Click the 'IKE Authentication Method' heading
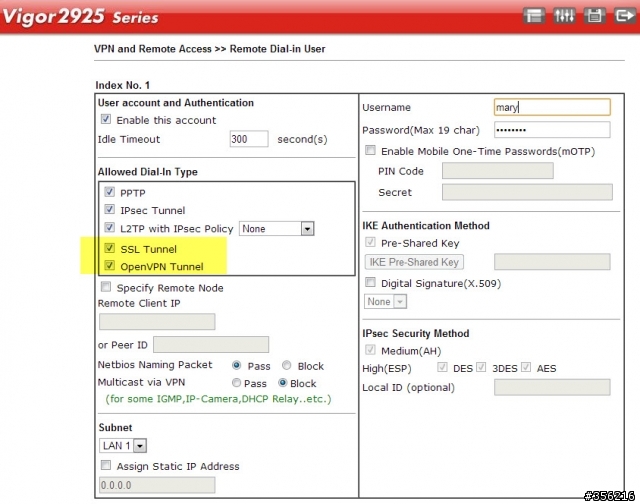 point(426,226)
